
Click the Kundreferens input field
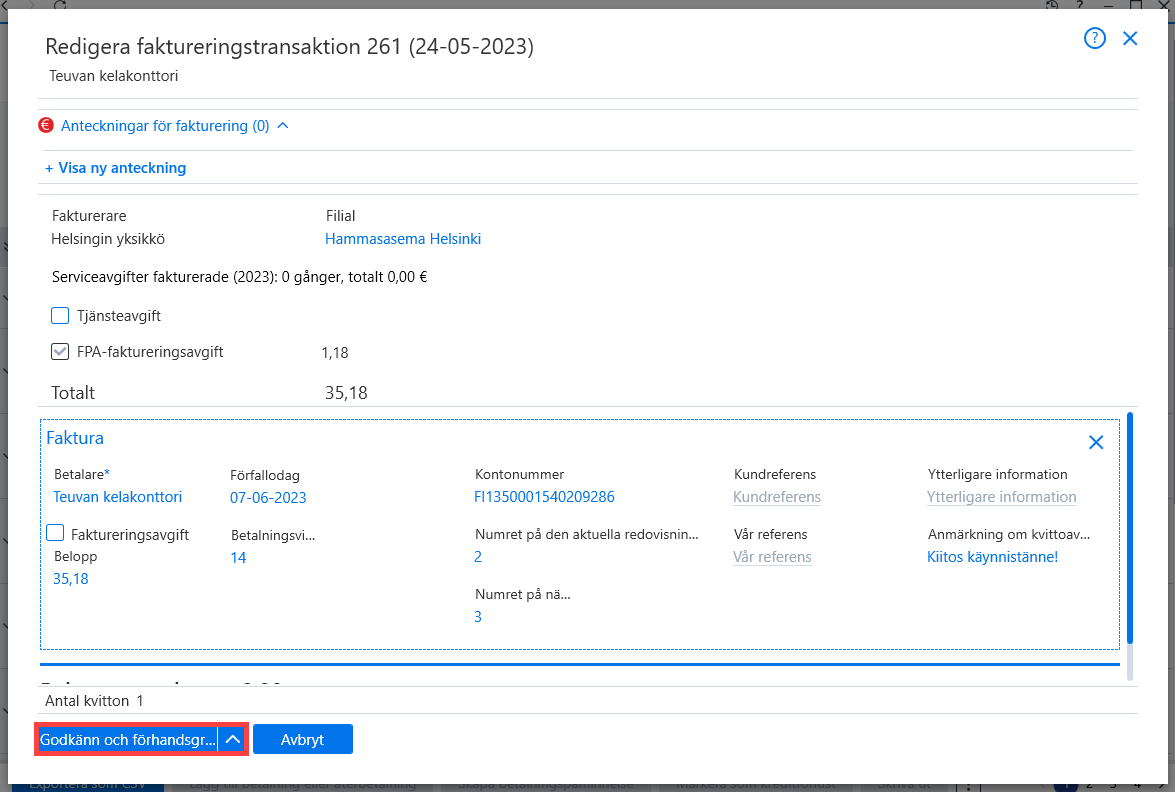(x=777, y=497)
